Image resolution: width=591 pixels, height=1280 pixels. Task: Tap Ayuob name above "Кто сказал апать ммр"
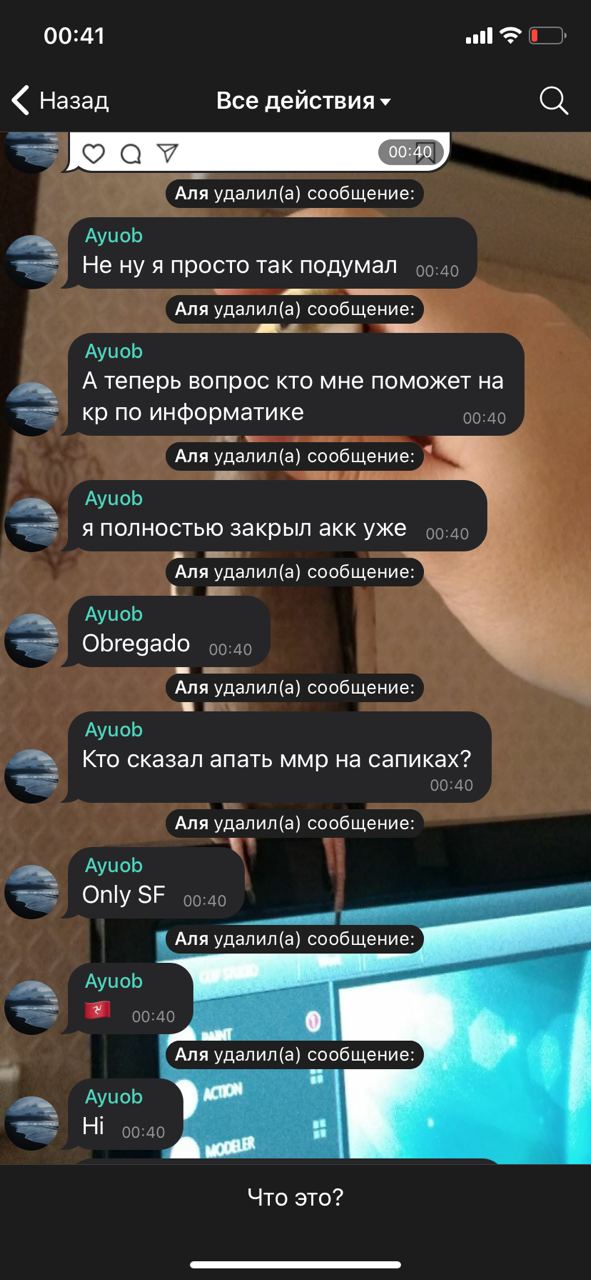click(x=114, y=730)
